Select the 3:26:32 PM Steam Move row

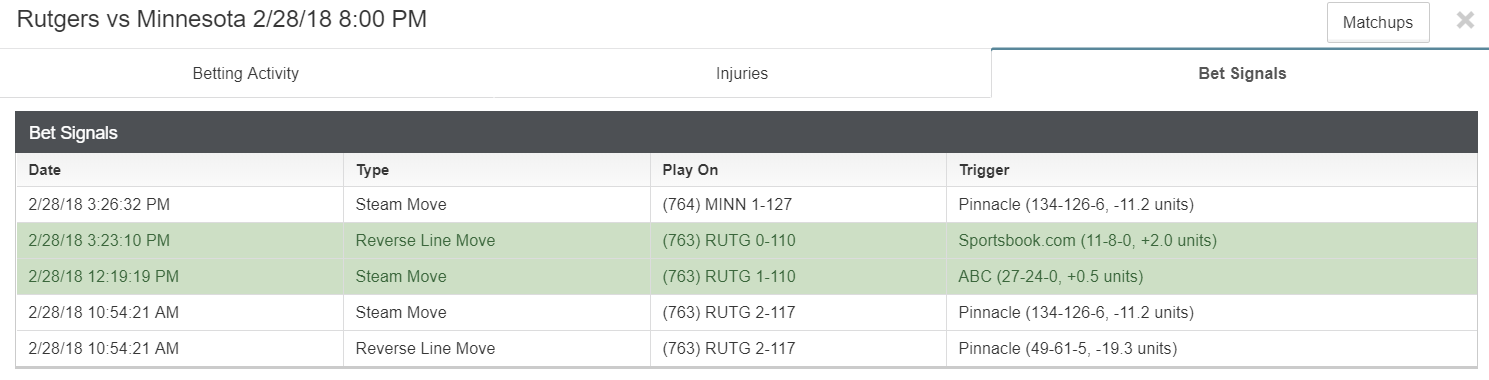pos(746,204)
